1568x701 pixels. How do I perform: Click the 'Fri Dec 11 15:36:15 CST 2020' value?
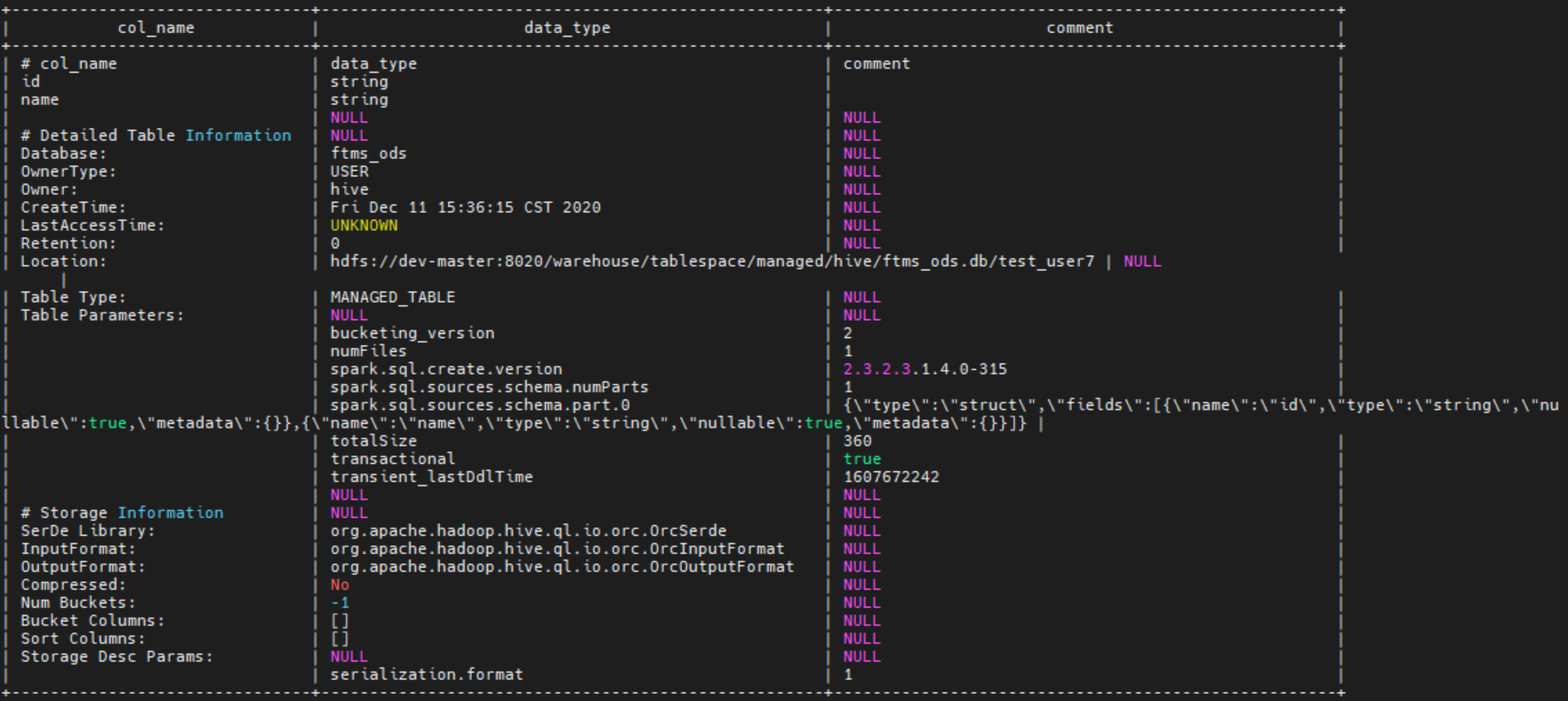[x=466, y=207]
